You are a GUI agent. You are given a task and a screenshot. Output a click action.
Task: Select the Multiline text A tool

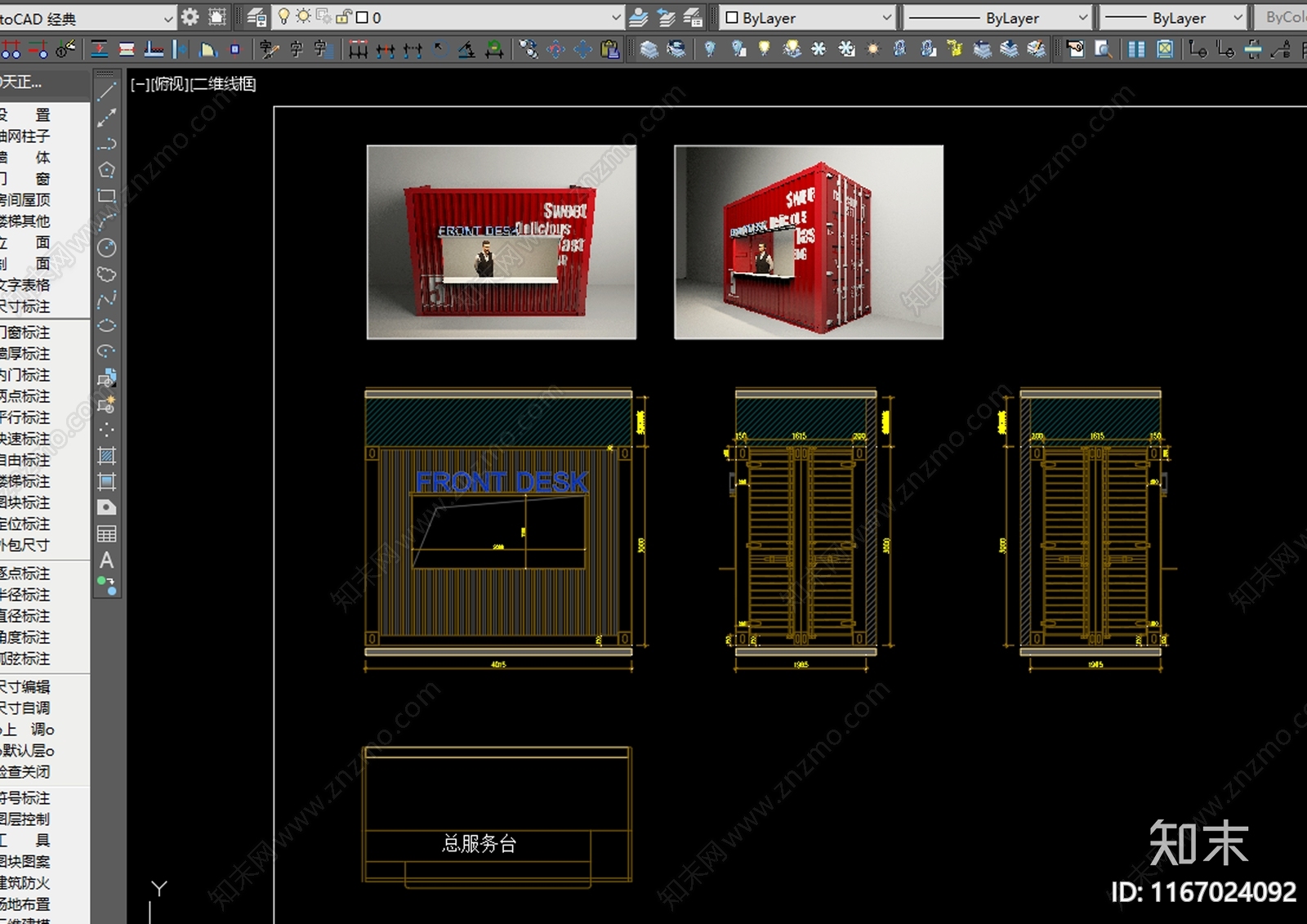click(x=106, y=560)
